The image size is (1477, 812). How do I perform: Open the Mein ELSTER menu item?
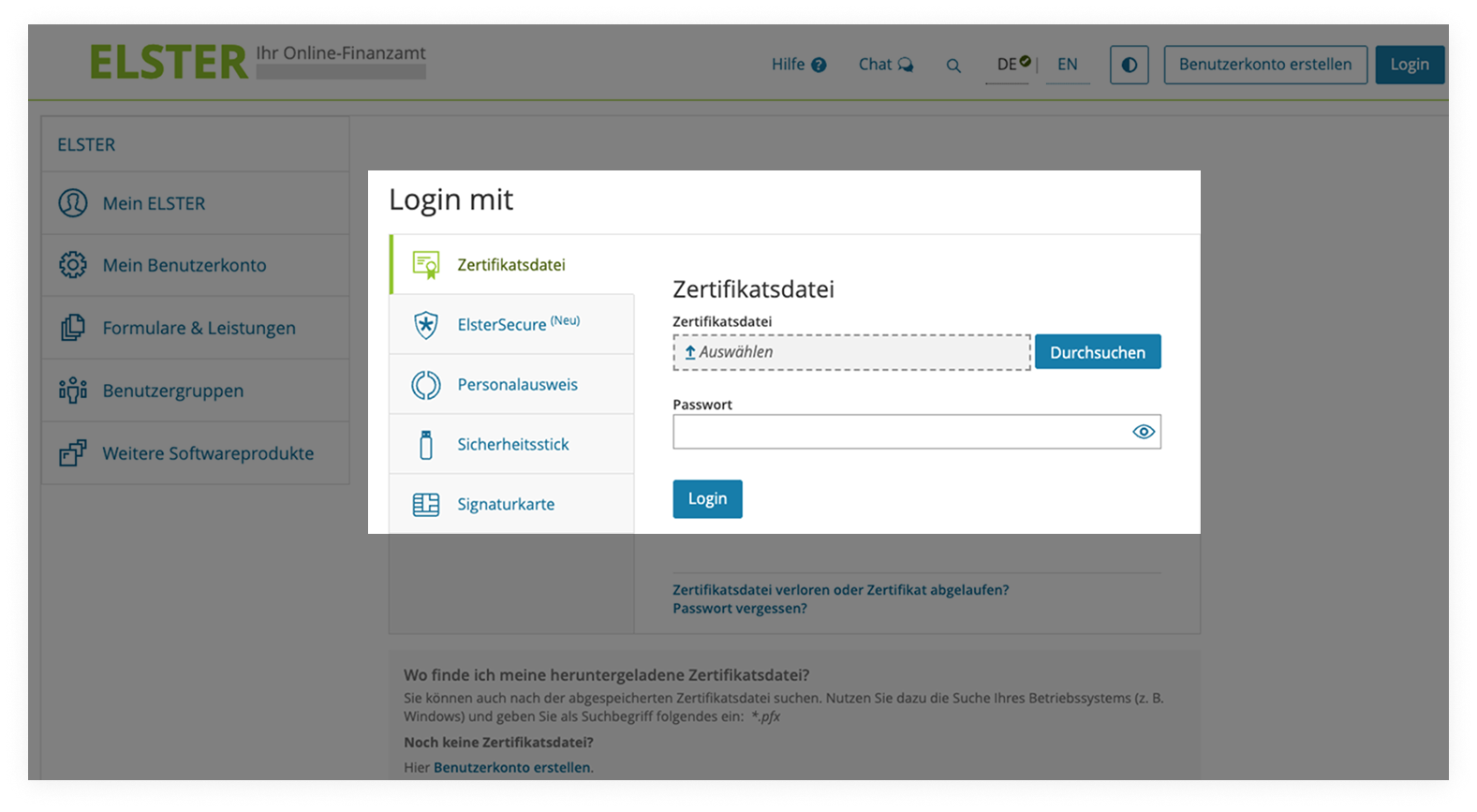[195, 203]
